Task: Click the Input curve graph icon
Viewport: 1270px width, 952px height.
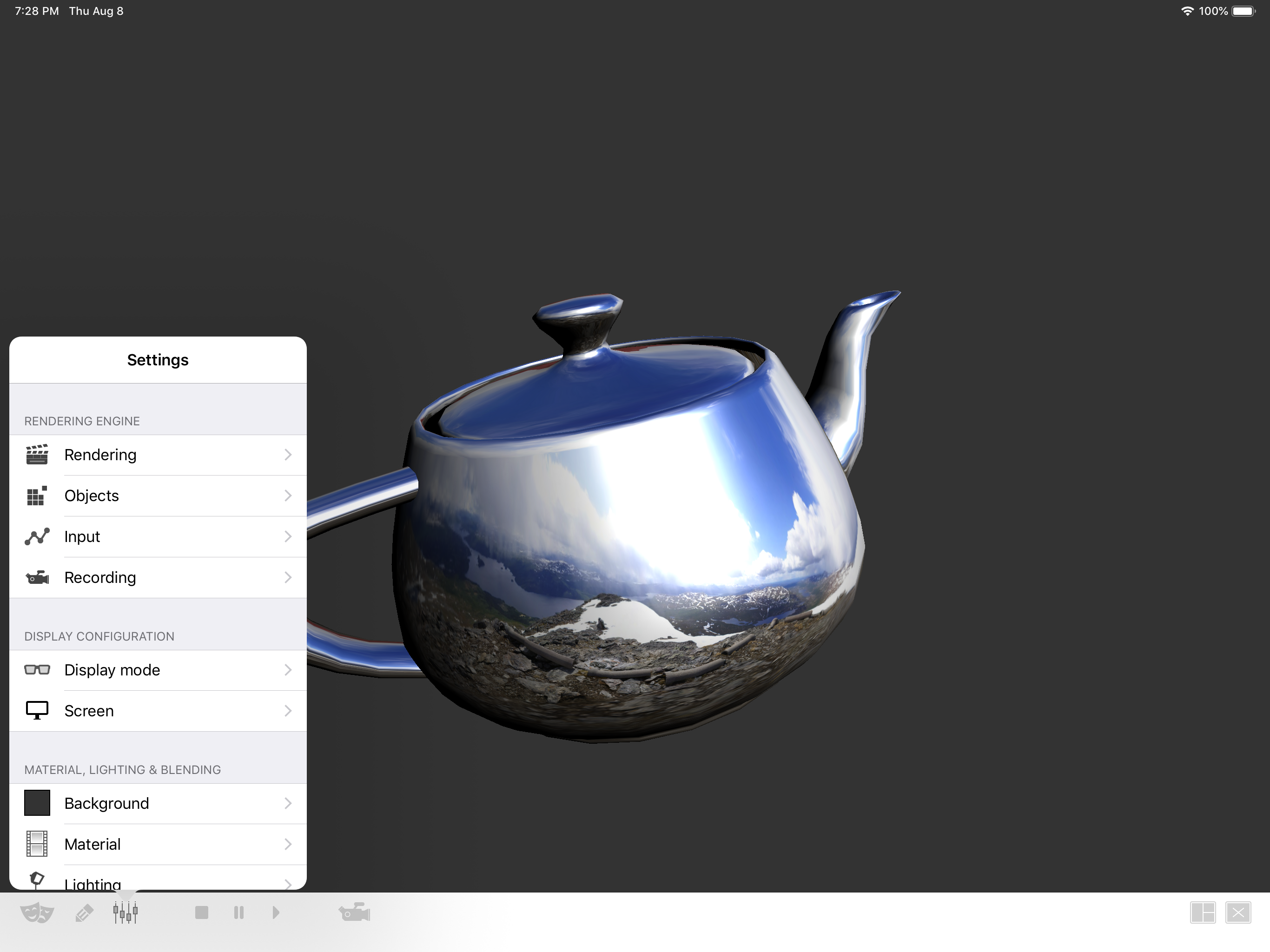Action: 37,536
